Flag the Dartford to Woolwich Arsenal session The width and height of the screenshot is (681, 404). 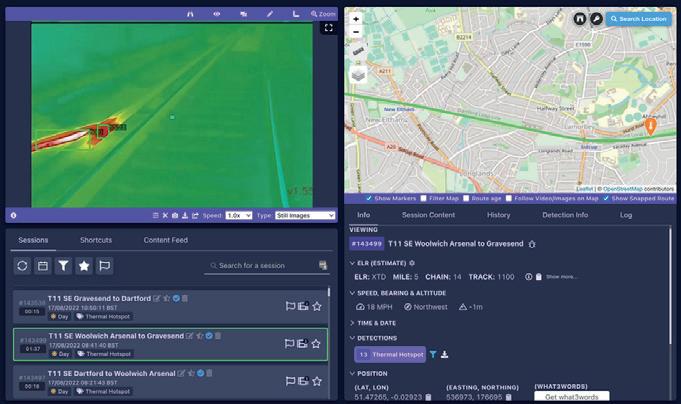(290, 381)
